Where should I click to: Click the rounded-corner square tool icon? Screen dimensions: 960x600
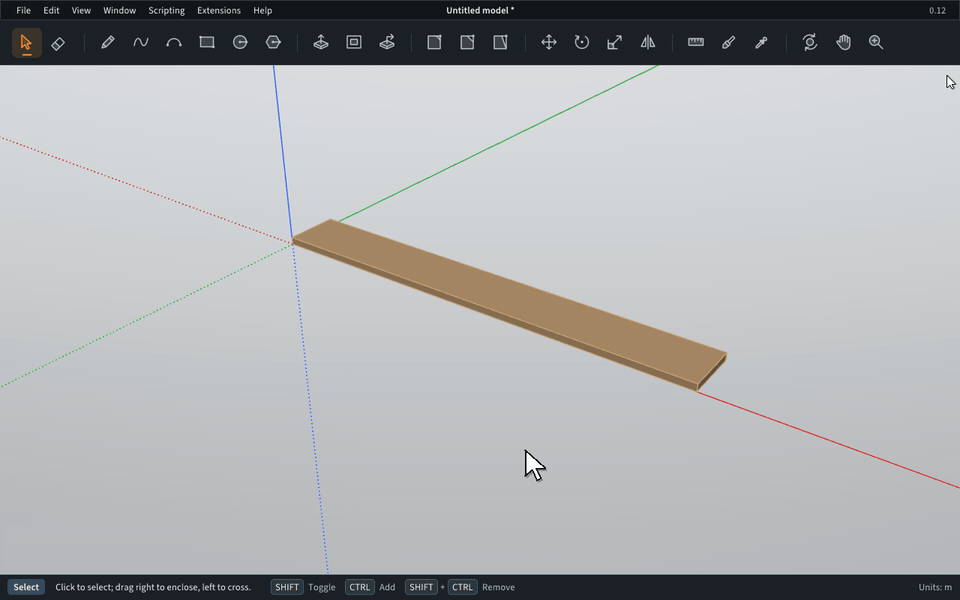(434, 42)
